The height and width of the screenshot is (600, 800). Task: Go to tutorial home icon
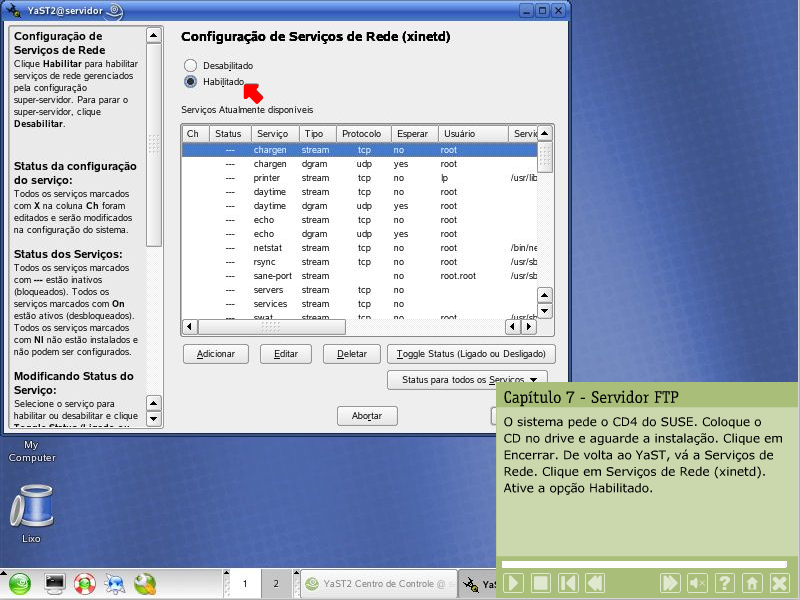coord(752,583)
